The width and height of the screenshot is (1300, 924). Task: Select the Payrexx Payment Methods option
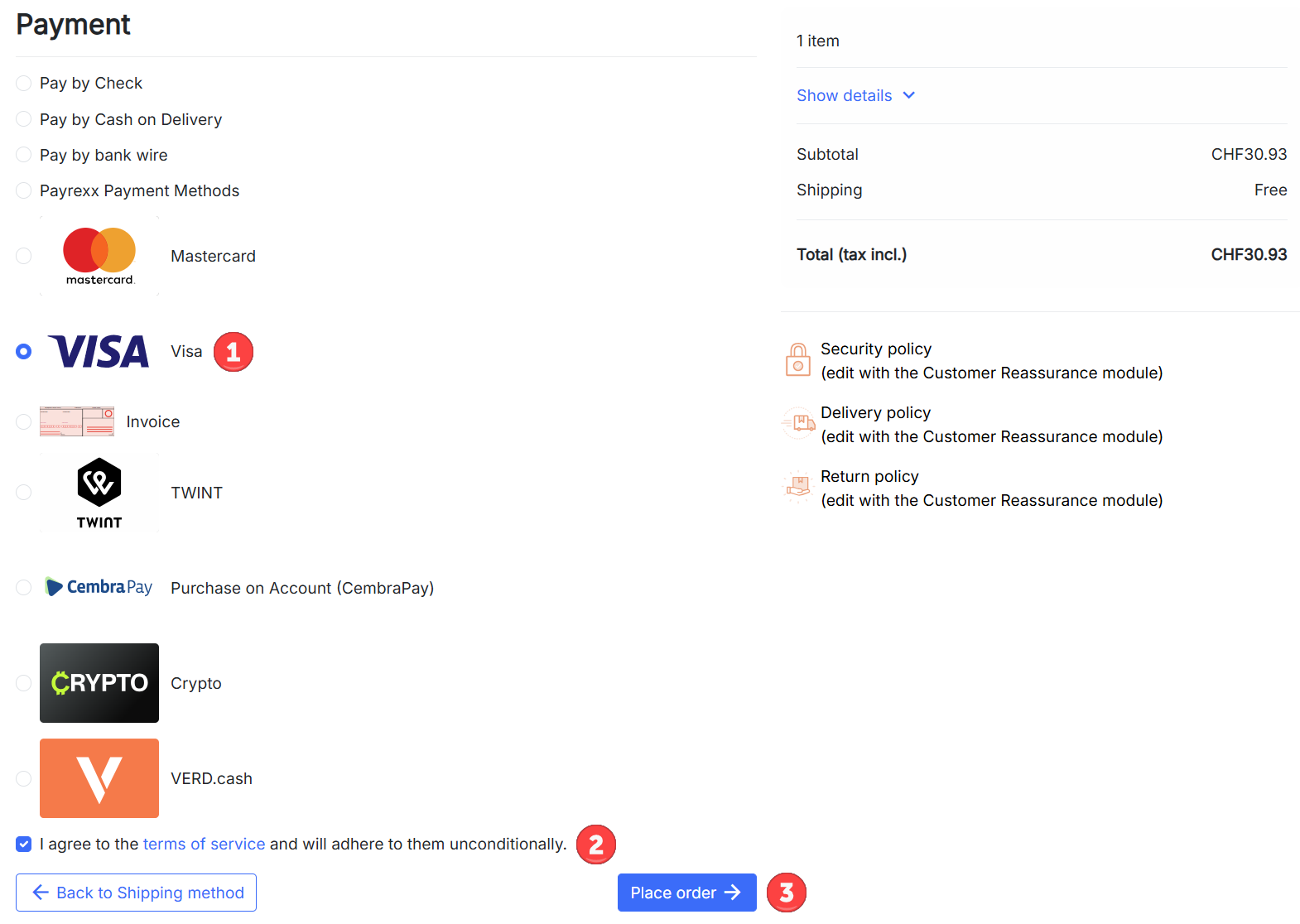24,191
